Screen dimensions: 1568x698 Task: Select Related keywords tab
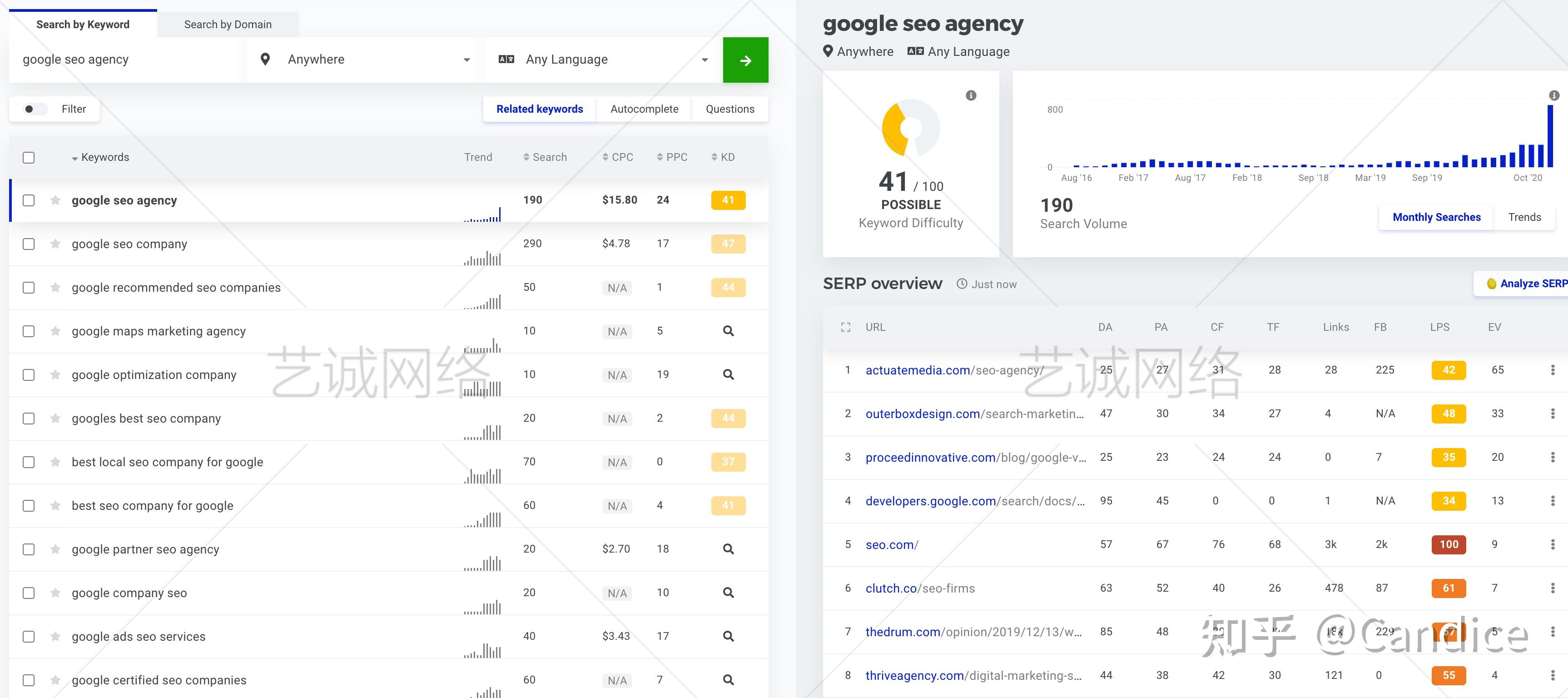[539, 109]
